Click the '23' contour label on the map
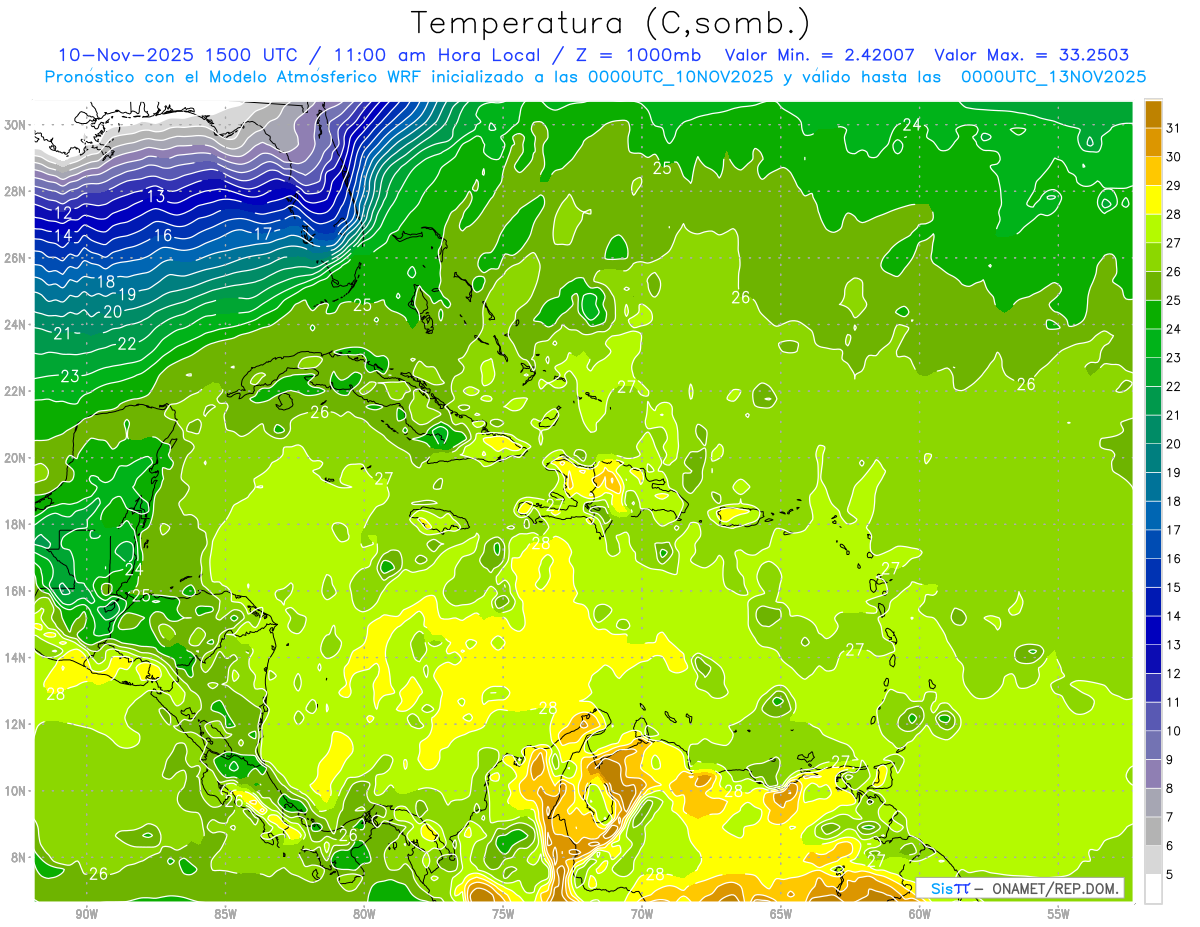Image resolution: width=1200 pixels, height=927 pixels. [x=70, y=376]
